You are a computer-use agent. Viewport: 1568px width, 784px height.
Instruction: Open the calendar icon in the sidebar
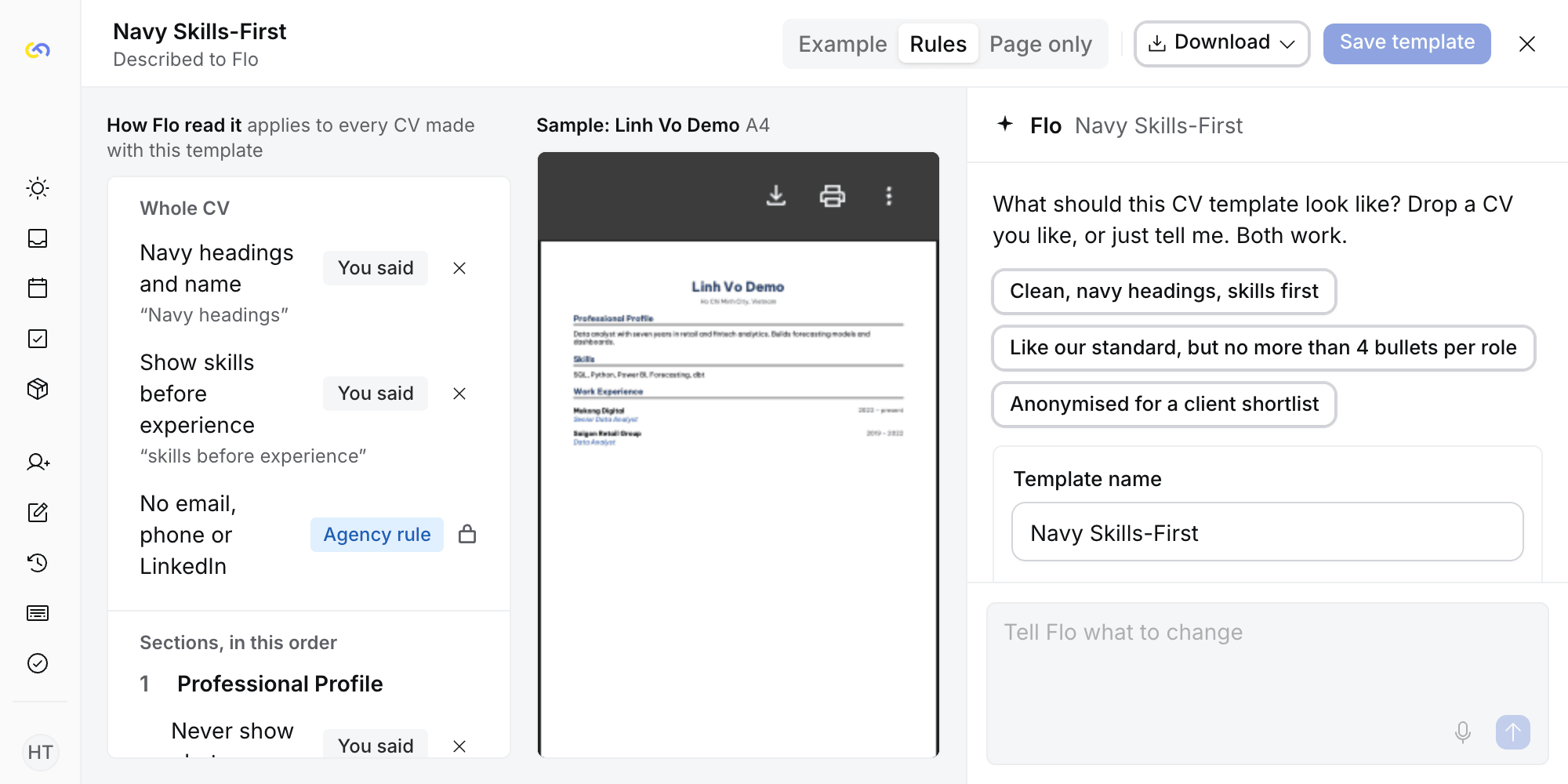coord(38,288)
